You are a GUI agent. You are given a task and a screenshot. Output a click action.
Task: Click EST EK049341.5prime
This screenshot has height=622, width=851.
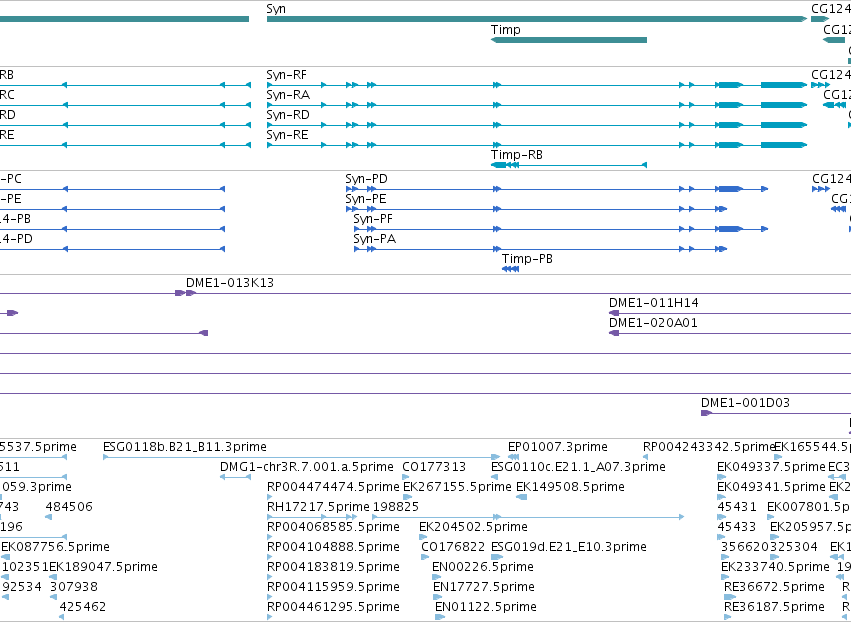771,487
